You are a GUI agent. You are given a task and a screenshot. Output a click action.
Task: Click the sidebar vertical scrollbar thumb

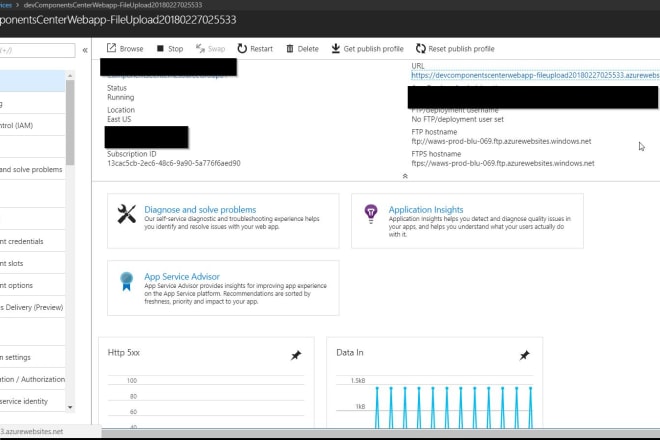pyautogui.click(x=70, y=122)
